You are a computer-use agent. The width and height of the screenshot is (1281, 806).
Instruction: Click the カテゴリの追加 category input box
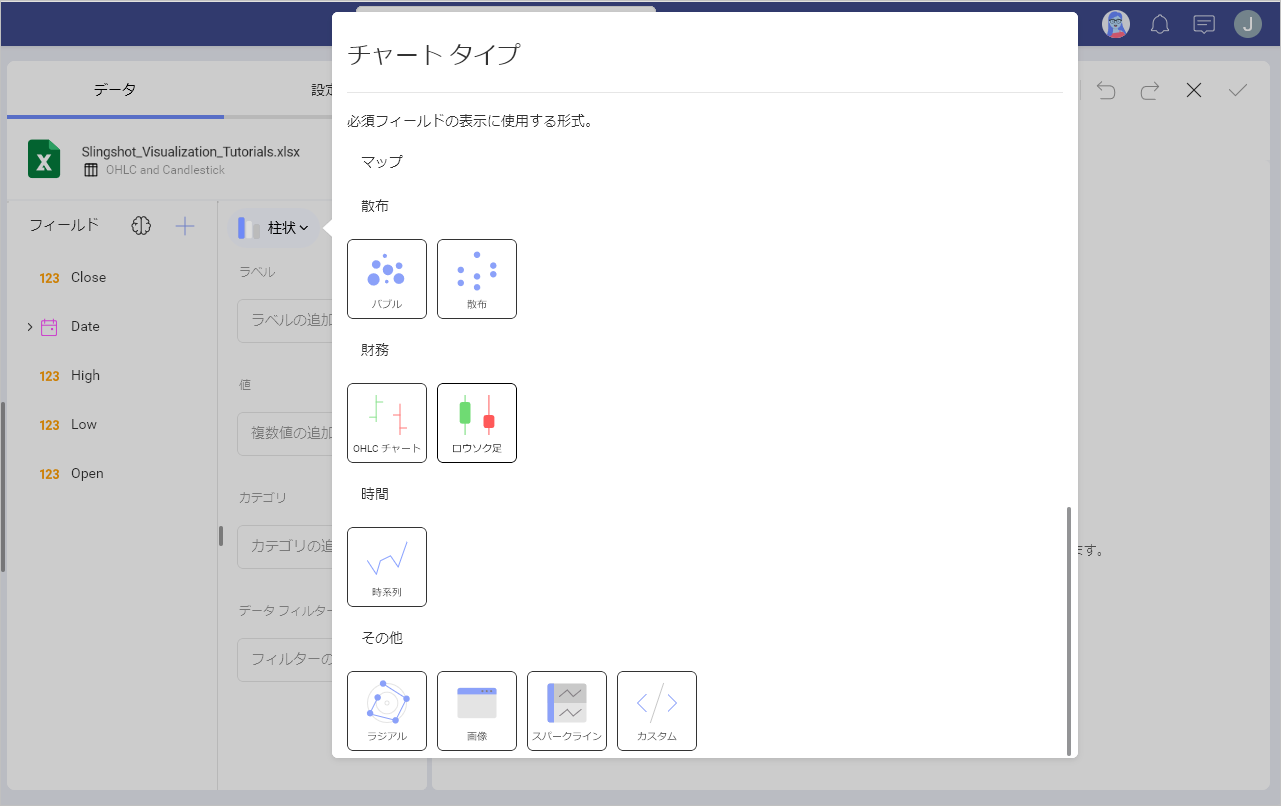pyautogui.click(x=285, y=546)
